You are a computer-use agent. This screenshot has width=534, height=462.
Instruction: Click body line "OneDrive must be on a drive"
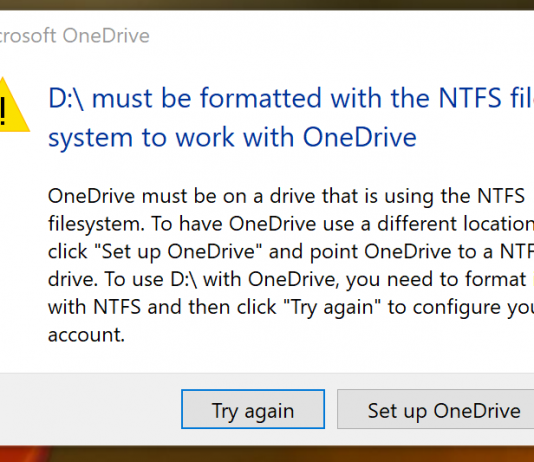click(286, 196)
